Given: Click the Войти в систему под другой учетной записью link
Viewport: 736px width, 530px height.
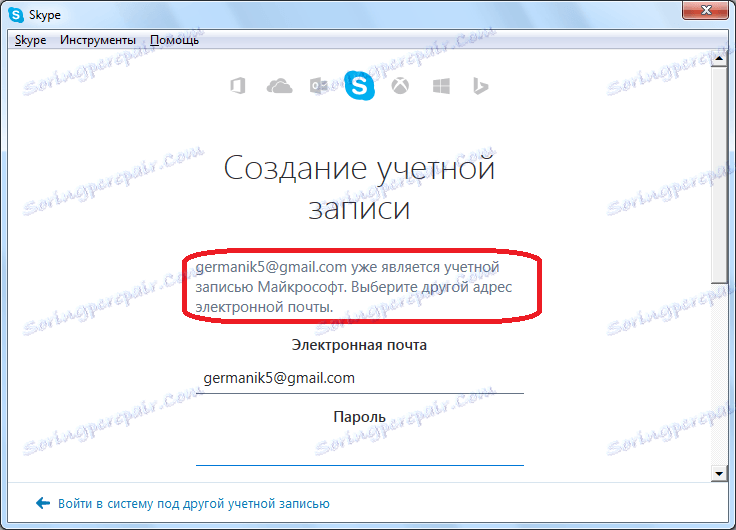Looking at the screenshot, I should click(x=193, y=503).
